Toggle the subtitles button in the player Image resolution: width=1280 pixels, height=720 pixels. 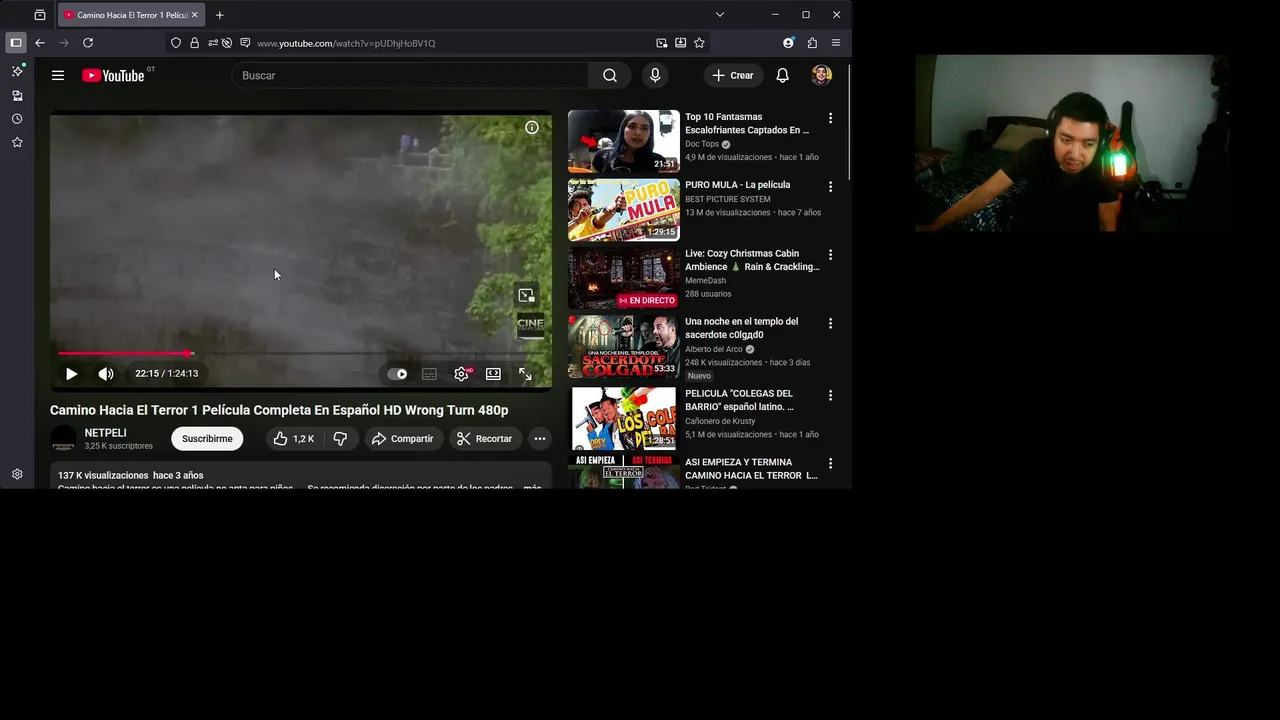pos(429,374)
